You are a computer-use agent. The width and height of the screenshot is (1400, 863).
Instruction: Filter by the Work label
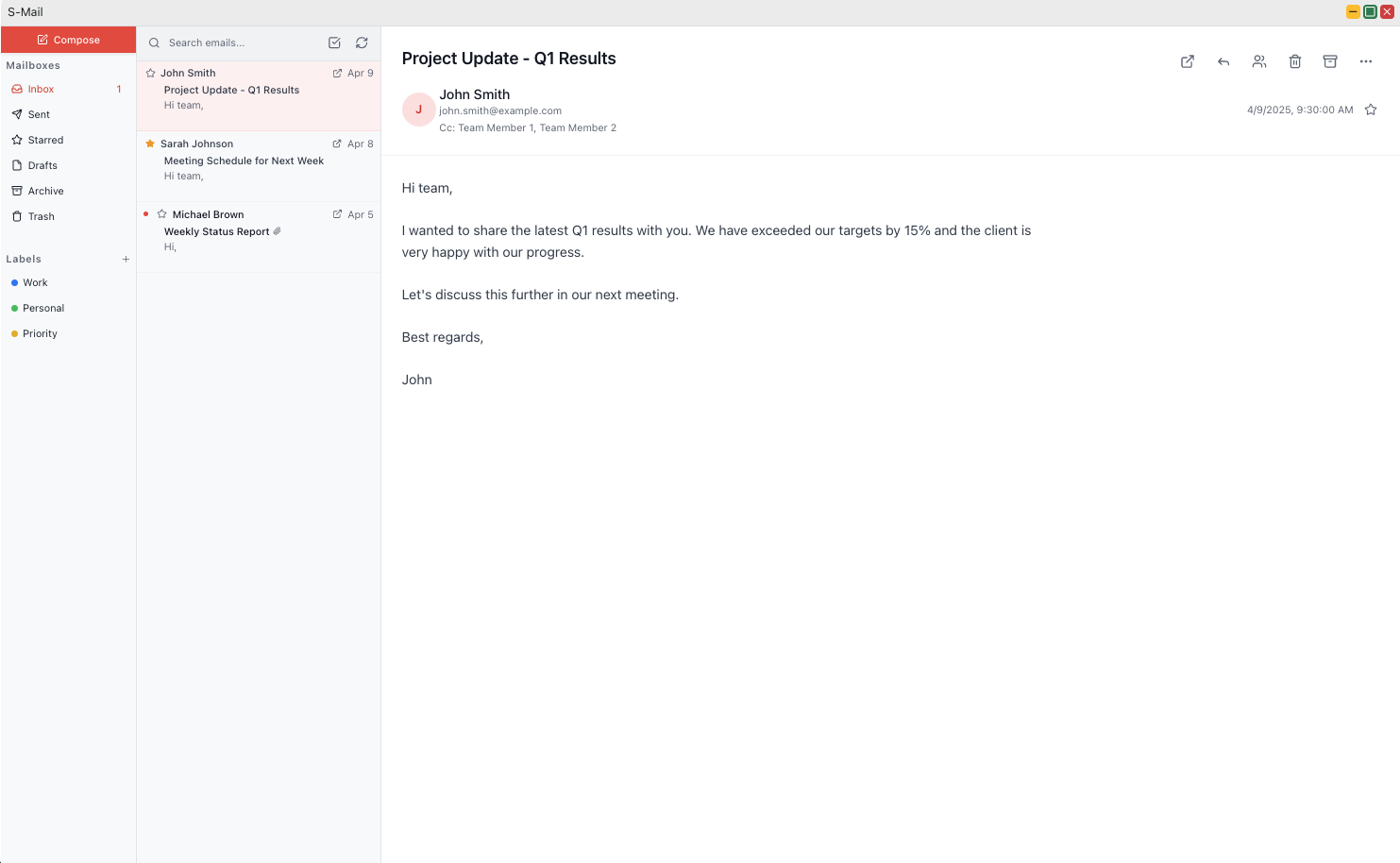[35, 282]
